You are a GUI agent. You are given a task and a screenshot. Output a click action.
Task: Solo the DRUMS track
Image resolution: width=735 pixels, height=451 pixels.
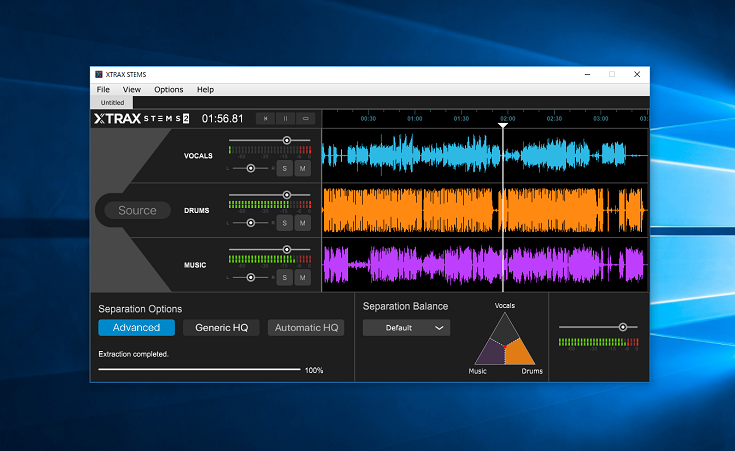[x=285, y=223]
